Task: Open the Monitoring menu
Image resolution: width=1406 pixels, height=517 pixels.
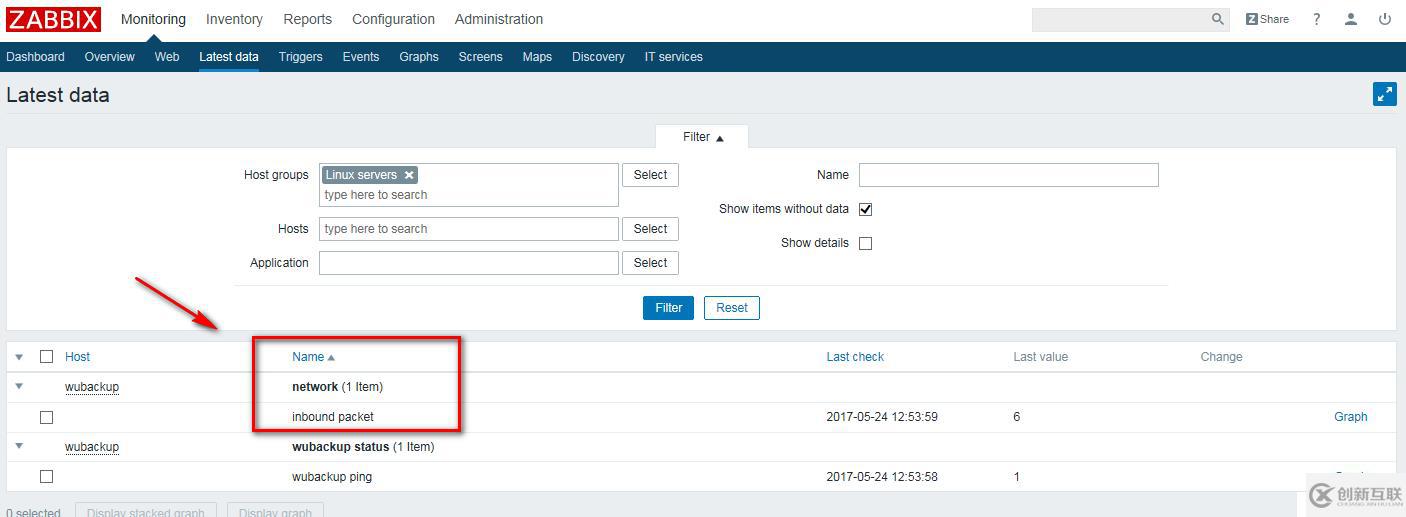Action: pyautogui.click(x=153, y=19)
